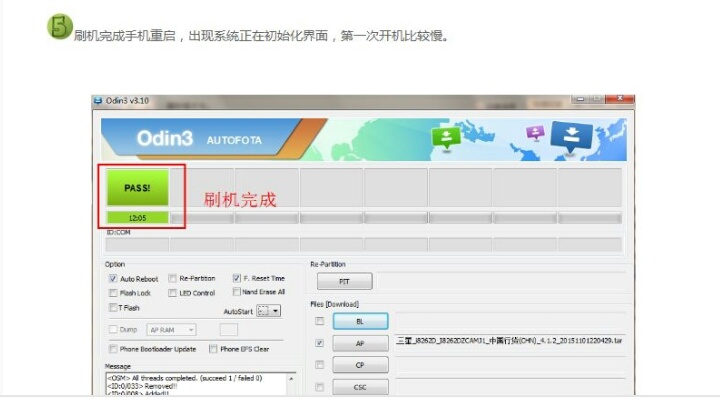Click the Message log scrollbar up arrow
Image resolution: width=720 pixels, height=402 pixels.
click(291, 378)
